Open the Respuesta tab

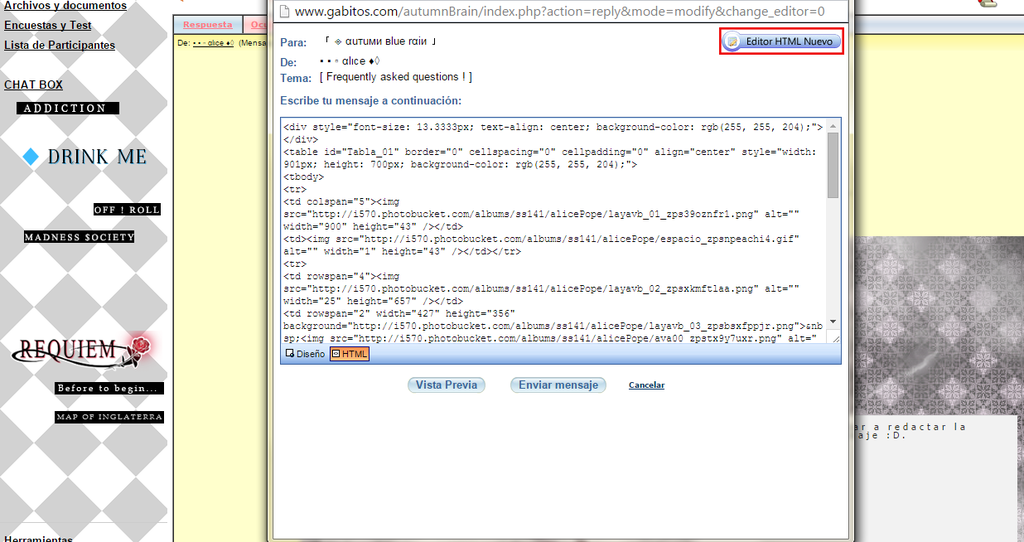[x=208, y=24]
